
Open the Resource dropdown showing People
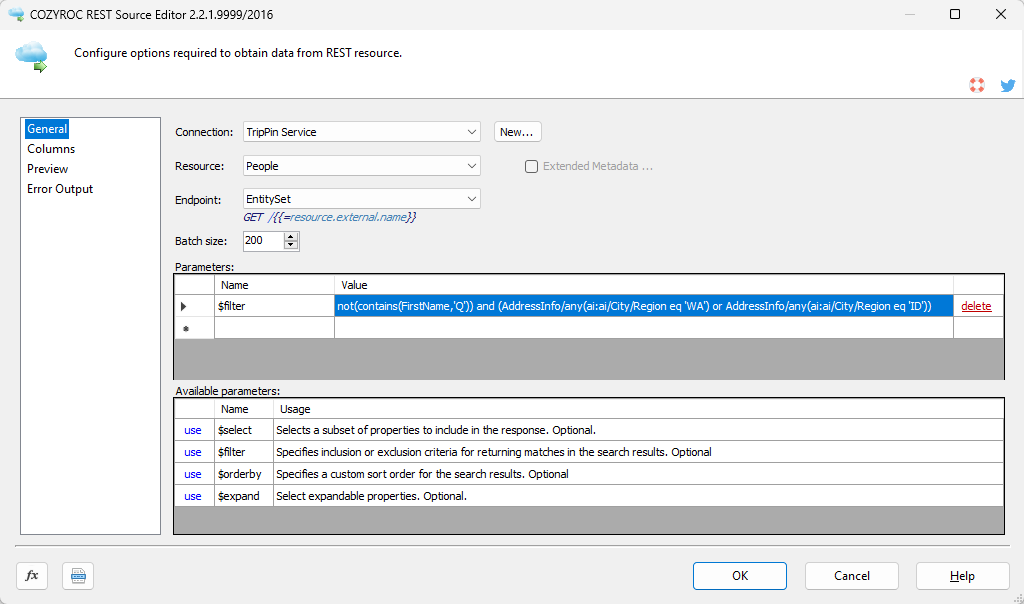click(x=362, y=166)
